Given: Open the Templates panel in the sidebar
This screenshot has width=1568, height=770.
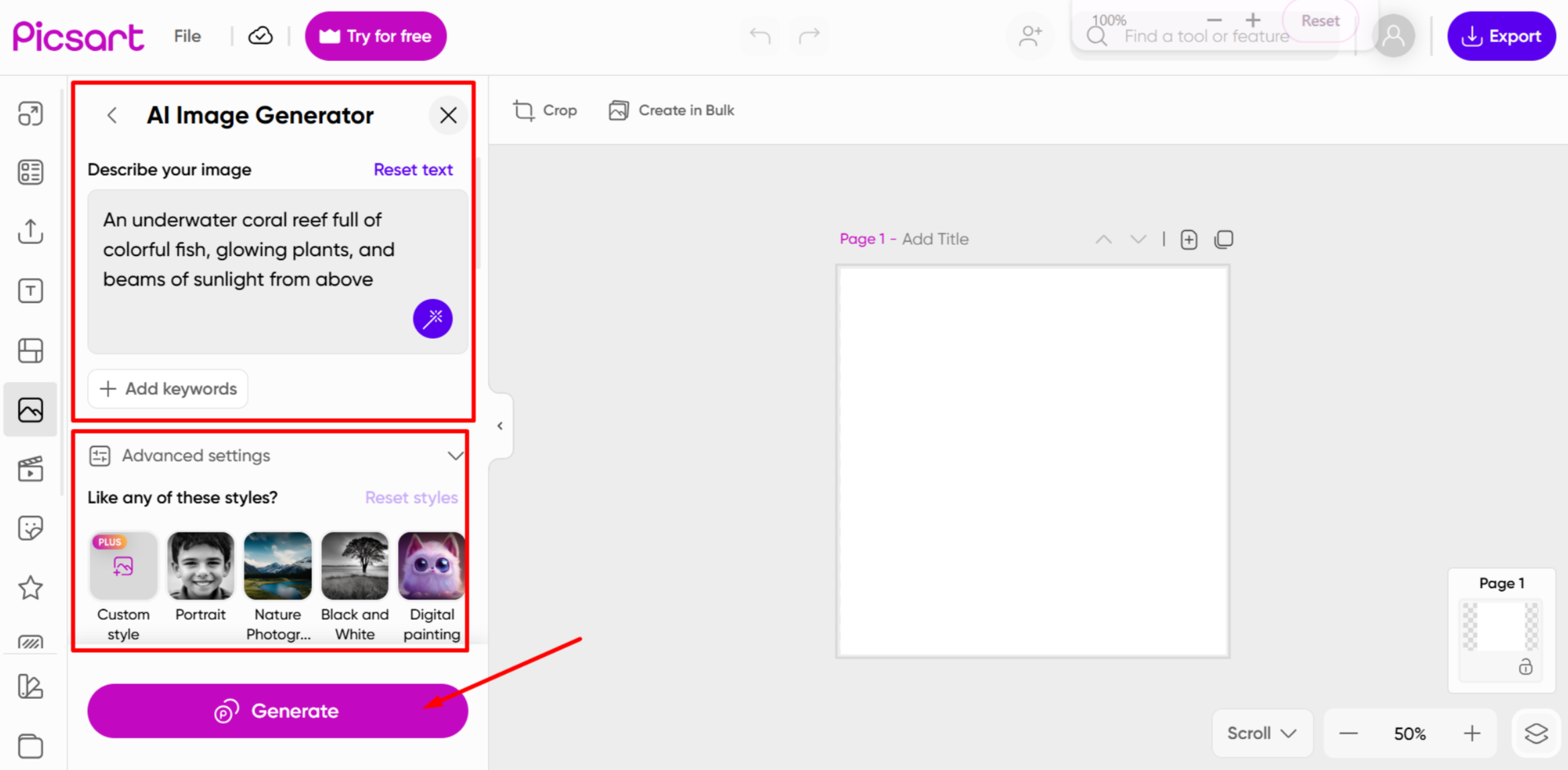Looking at the screenshot, I should point(30,172).
